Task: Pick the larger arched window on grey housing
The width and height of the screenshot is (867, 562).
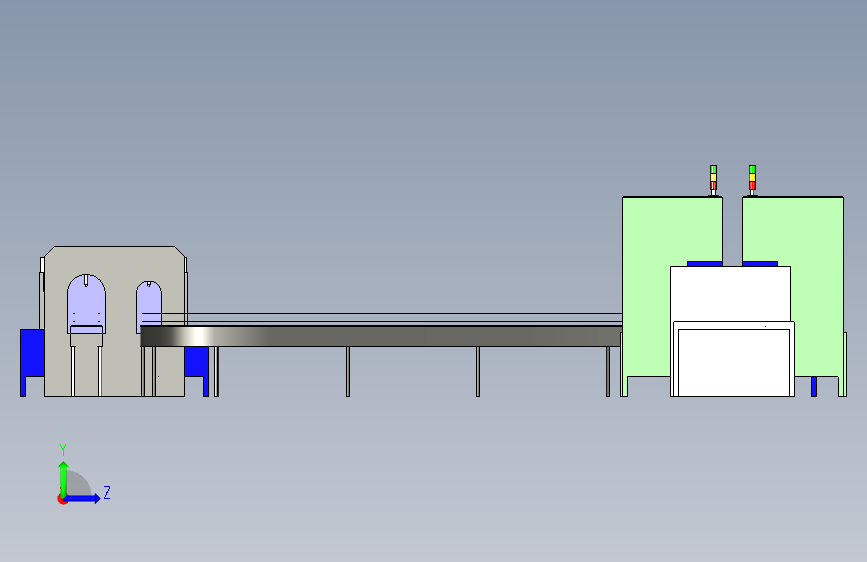Action: pos(86,304)
